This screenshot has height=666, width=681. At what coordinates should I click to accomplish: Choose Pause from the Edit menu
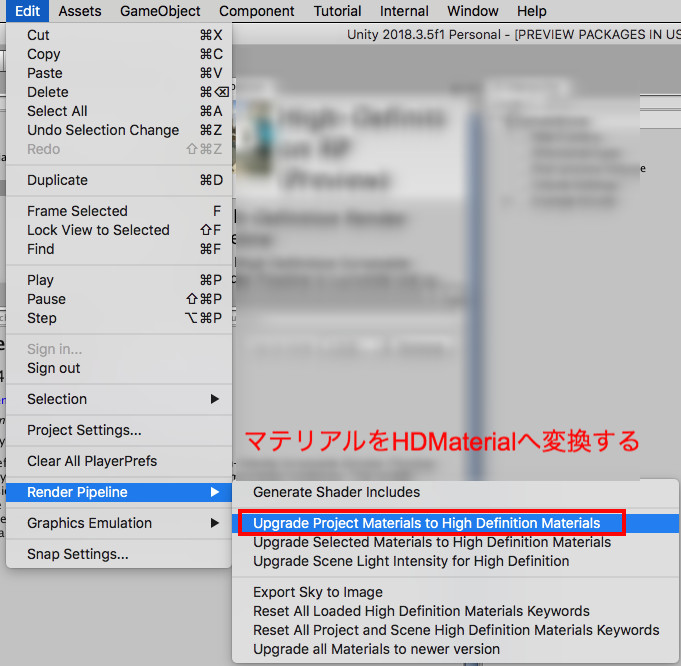(119, 299)
